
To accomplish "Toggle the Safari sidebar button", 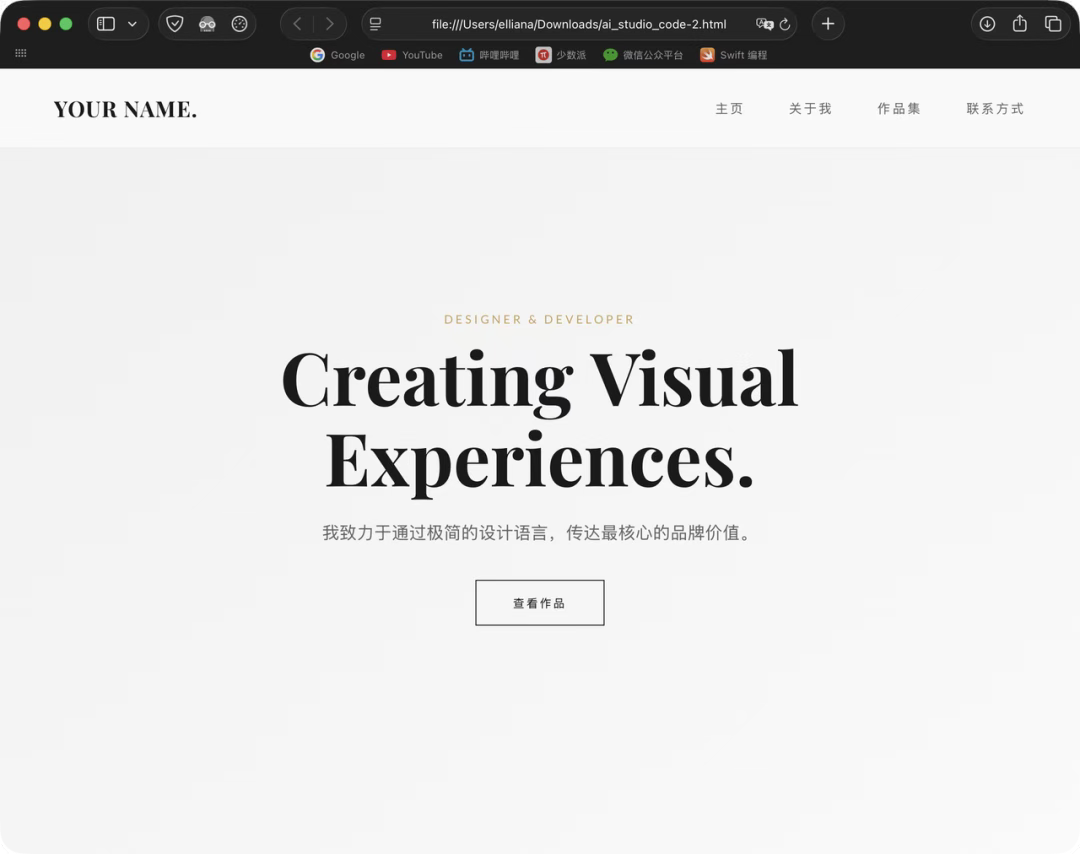I will coord(105,24).
